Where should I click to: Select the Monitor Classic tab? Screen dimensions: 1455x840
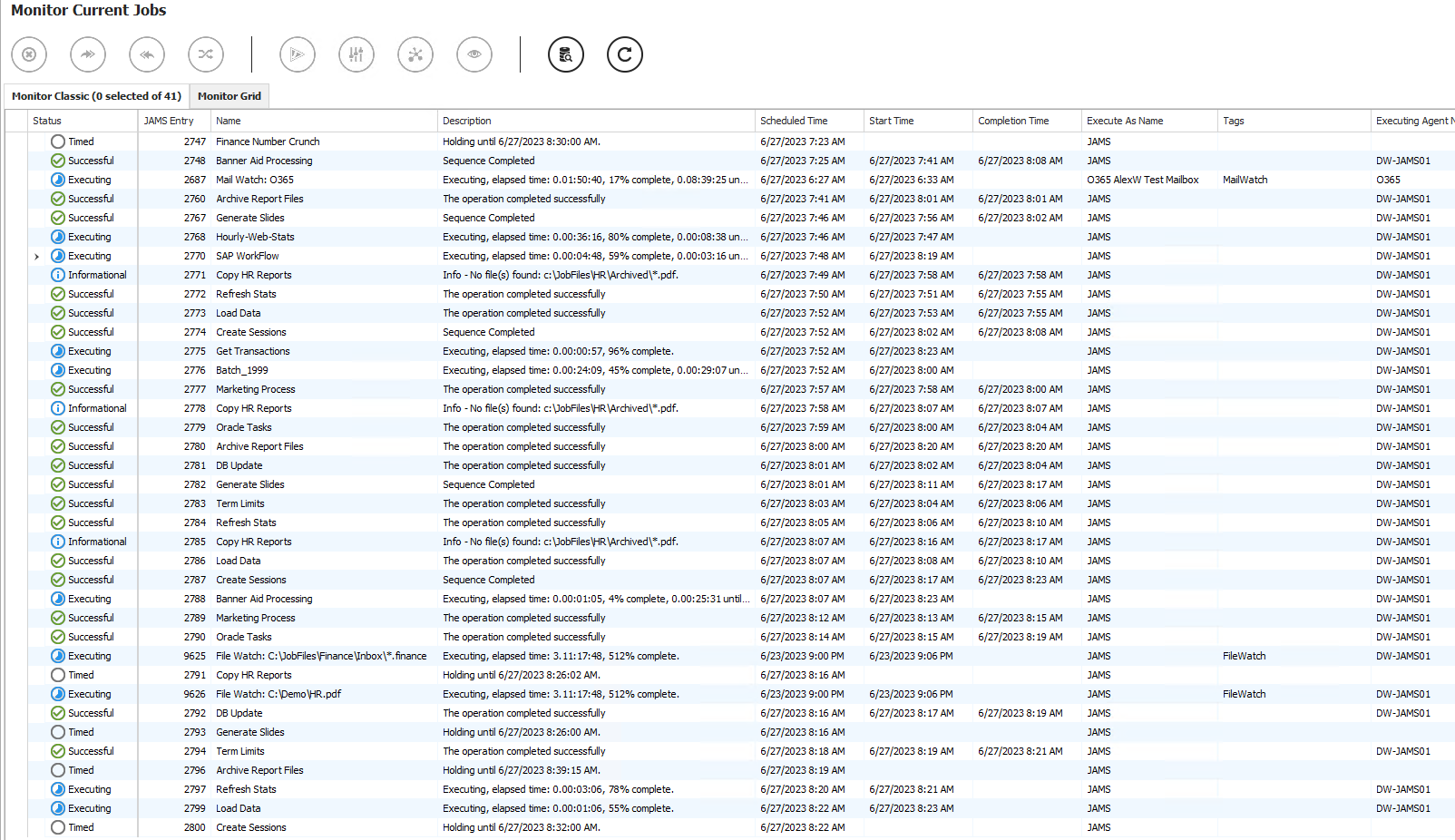click(96, 96)
